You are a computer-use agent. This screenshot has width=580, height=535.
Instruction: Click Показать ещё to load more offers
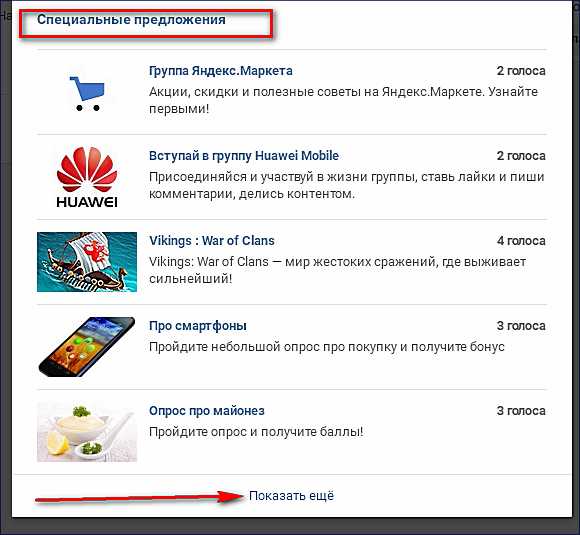(291, 496)
